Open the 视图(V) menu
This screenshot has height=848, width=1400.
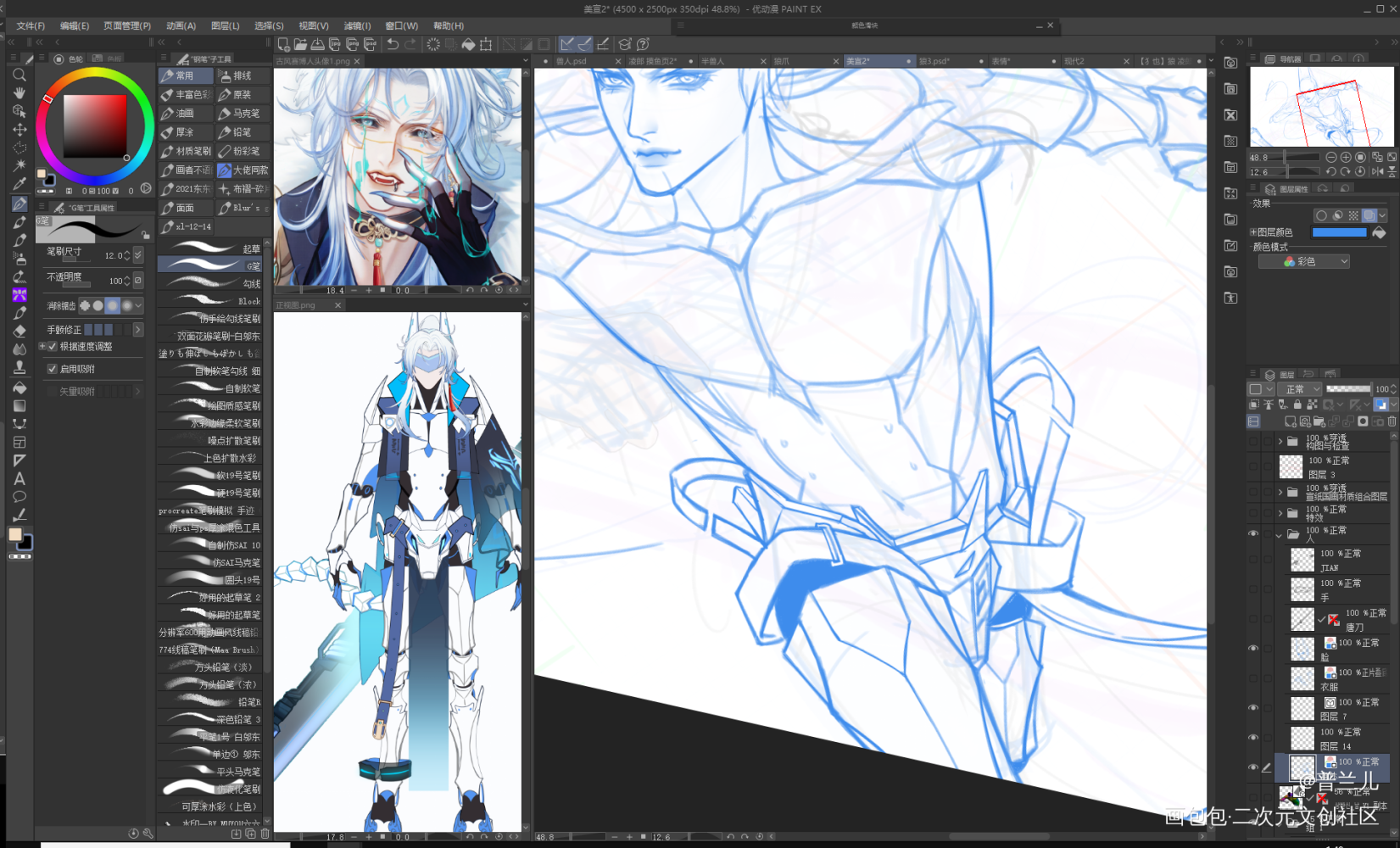[314, 26]
